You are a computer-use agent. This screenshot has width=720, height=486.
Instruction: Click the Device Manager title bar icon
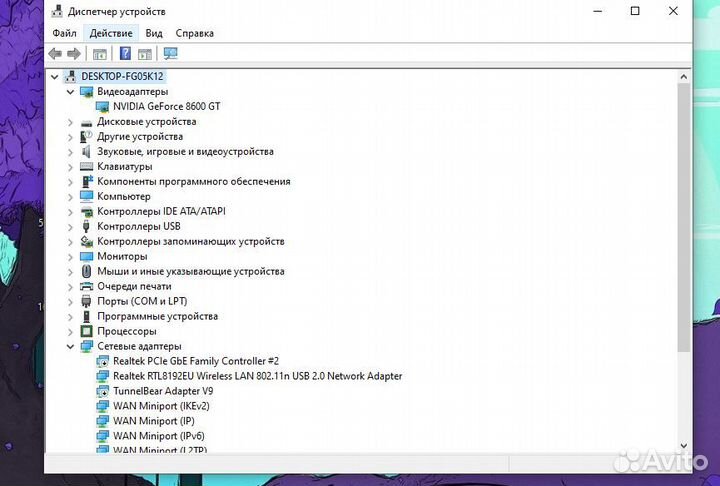[57, 11]
